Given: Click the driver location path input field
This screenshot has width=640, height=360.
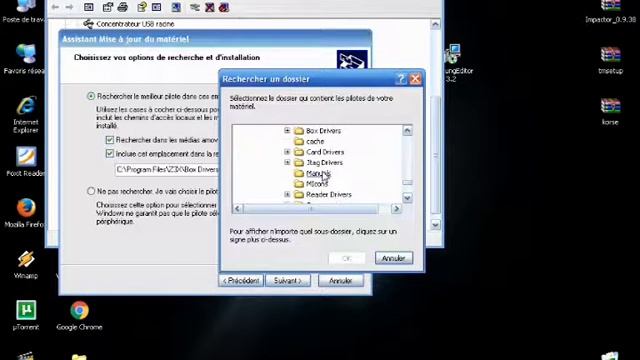Looking at the screenshot, I should (x=167, y=169).
